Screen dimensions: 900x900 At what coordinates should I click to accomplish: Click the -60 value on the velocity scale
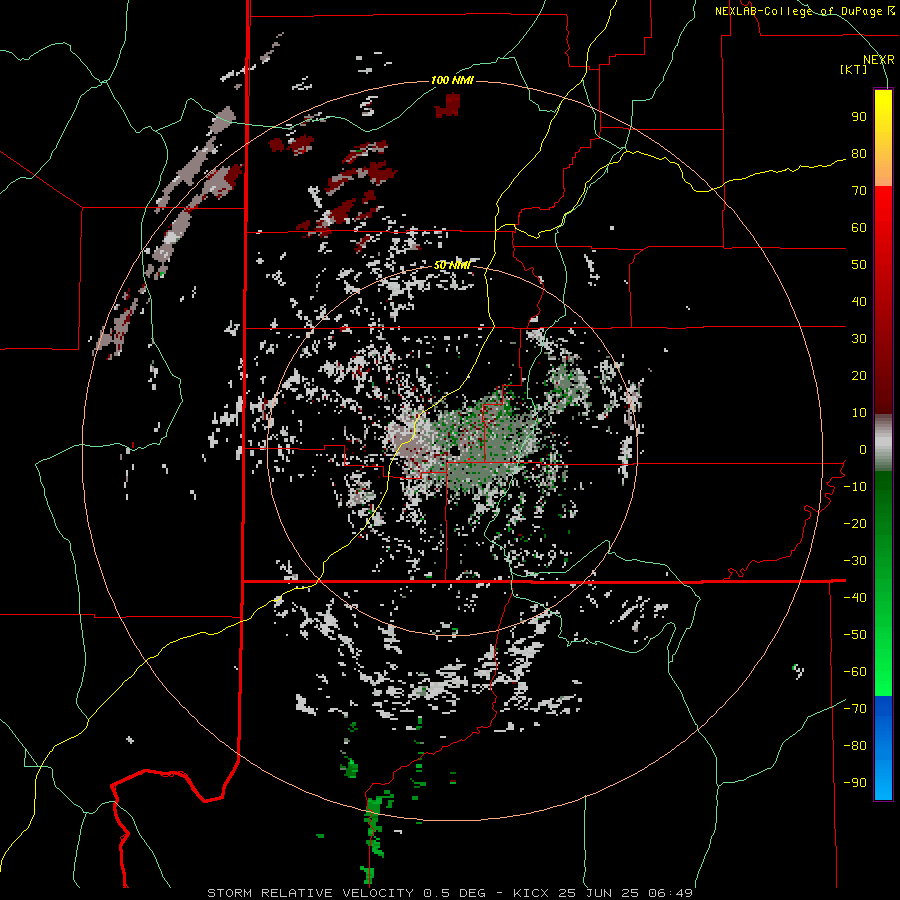coord(855,672)
